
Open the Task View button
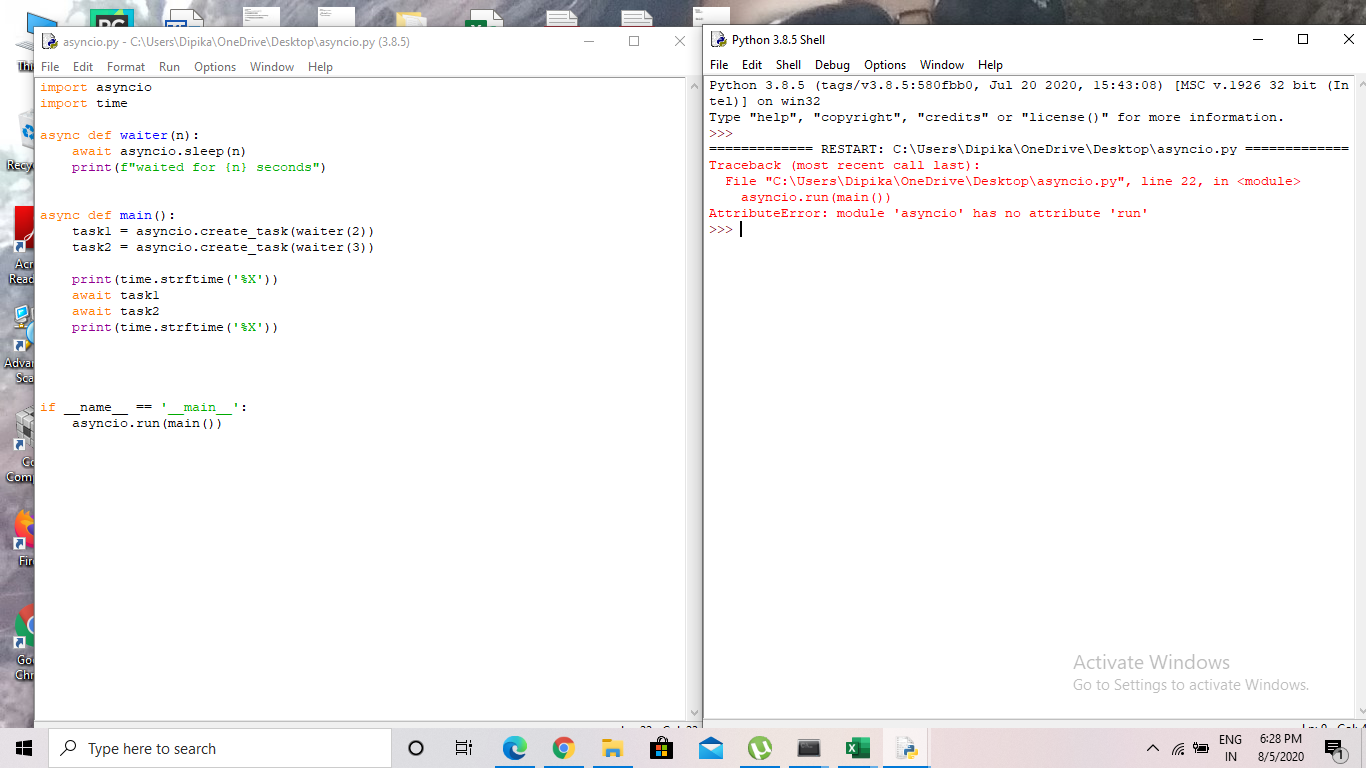pyautogui.click(x=464, y=748)
